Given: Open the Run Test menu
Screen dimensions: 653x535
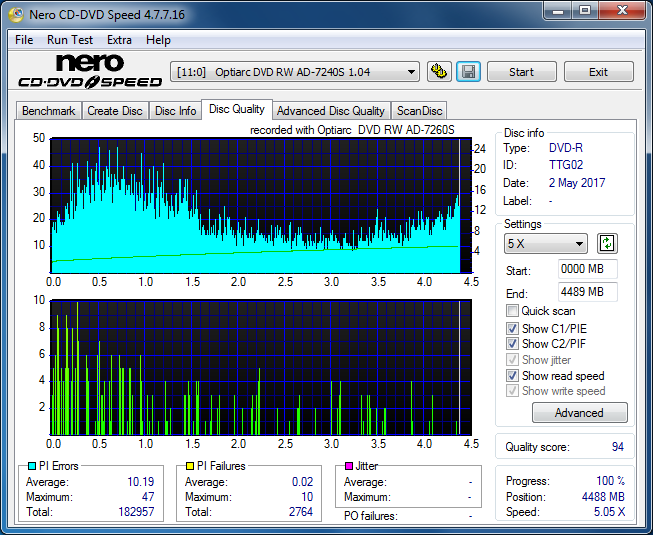Looking at the screenshot, I should click(x=70, y=40).
